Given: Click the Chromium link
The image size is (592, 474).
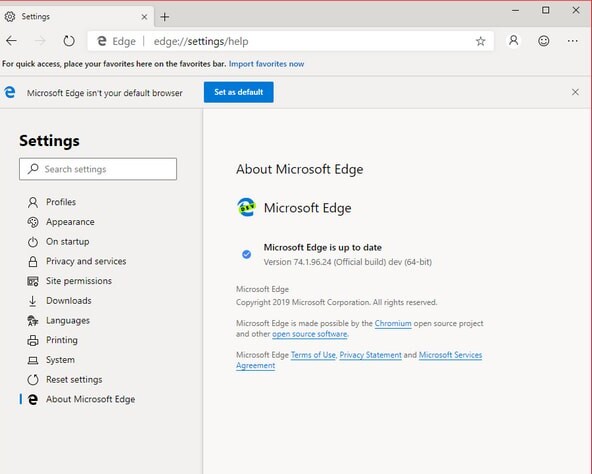Looking at the screenshot, I should pos(393,324).
